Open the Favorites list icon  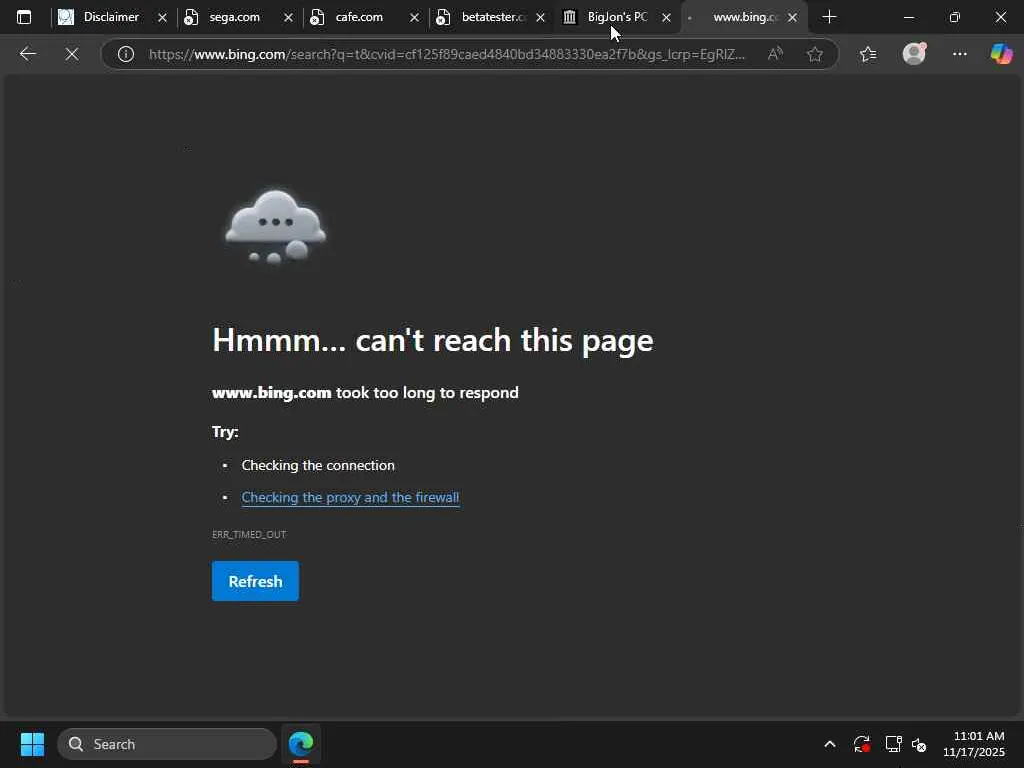tap(868, 54)
